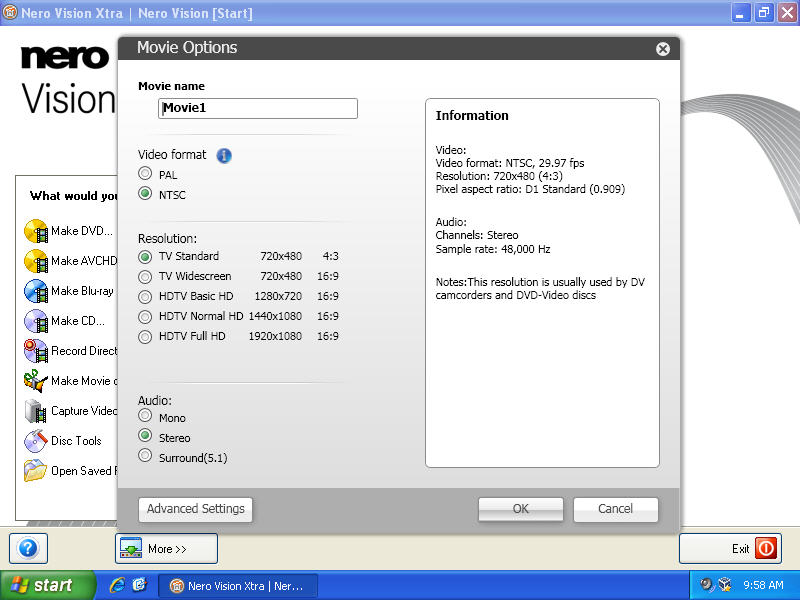Click the Capture Video menu entry

84,411
